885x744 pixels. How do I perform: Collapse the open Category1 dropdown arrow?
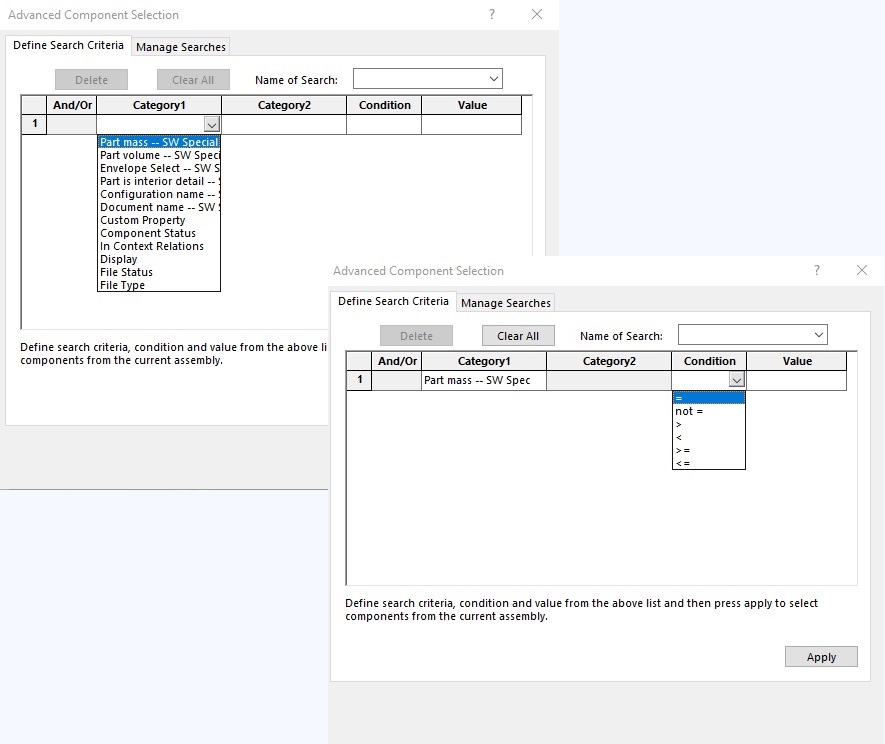point(211,125)
